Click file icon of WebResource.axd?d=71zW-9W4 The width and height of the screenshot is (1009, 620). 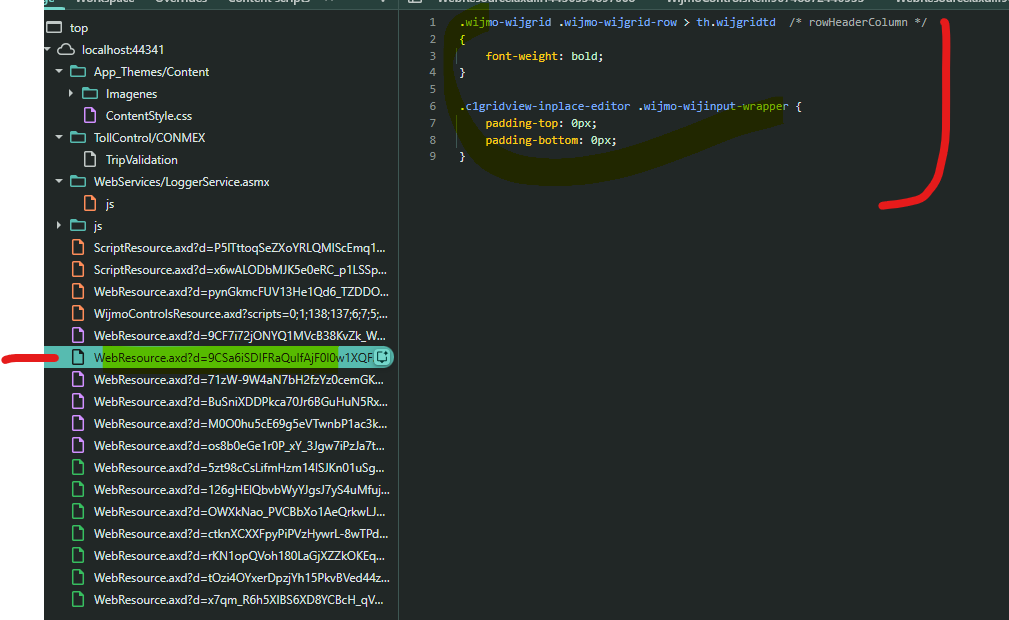pos(78,379)
